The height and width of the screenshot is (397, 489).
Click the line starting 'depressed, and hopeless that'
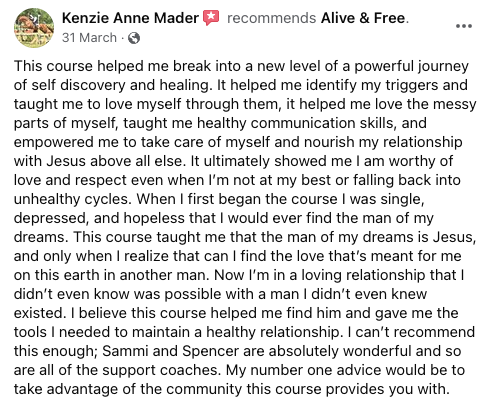pos(224,218)
